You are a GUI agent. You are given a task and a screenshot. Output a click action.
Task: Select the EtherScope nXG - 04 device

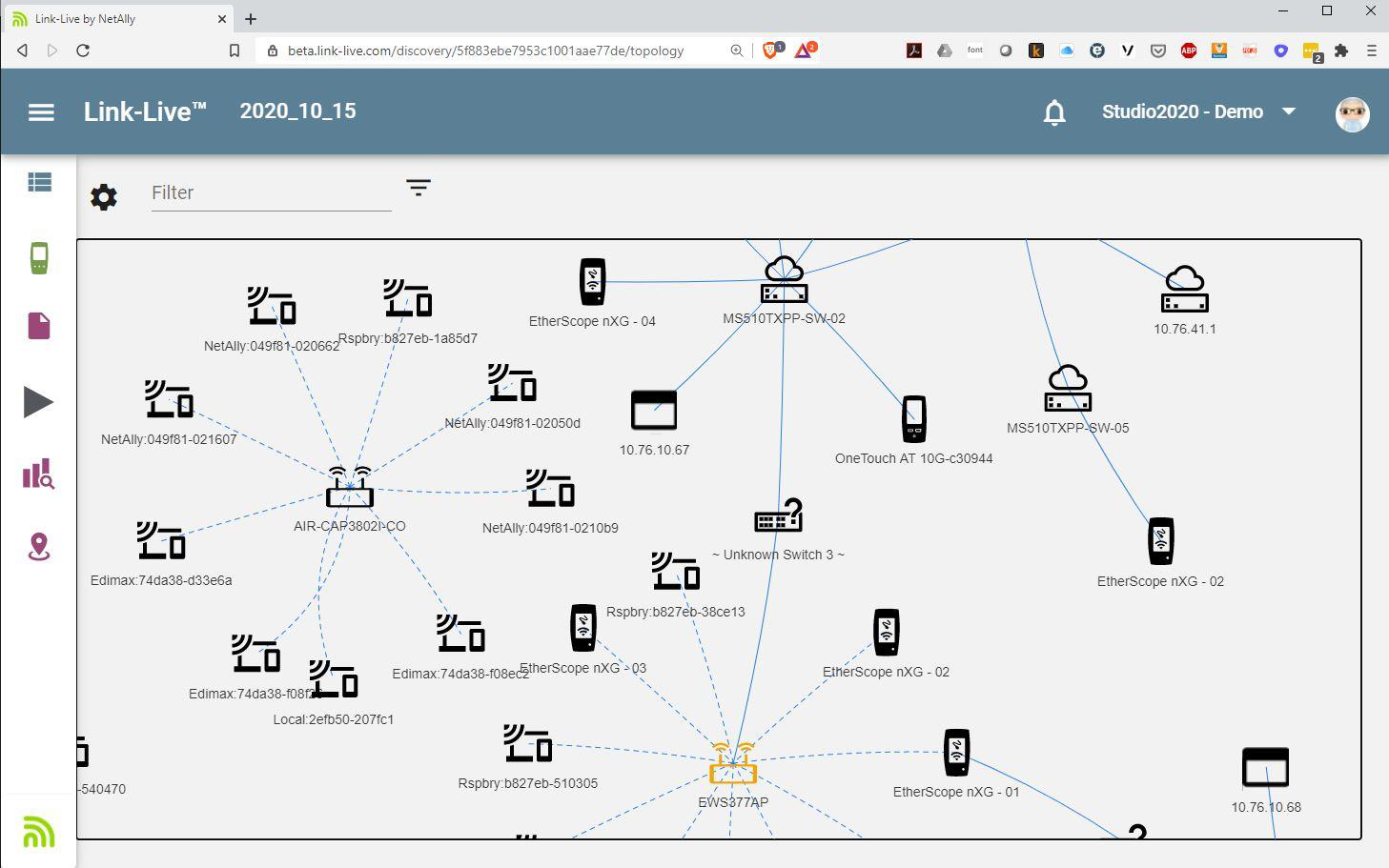tap(592, 282)
